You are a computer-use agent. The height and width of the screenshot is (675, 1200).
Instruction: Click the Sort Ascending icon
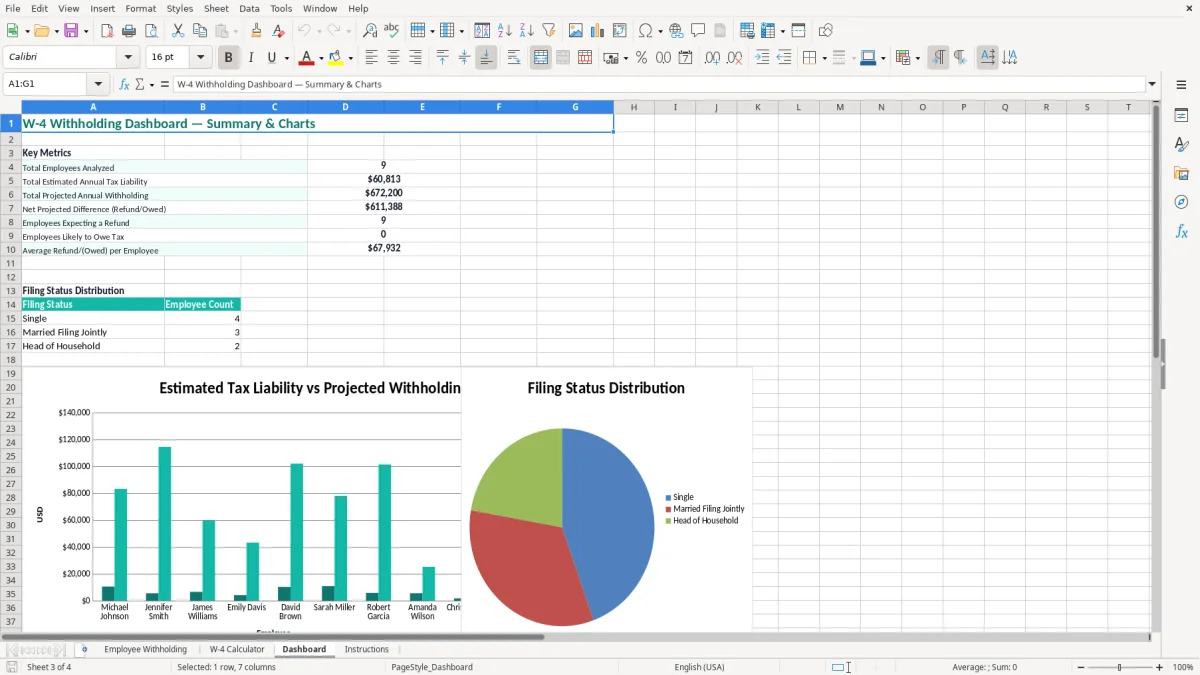click(x=505, y=31)
